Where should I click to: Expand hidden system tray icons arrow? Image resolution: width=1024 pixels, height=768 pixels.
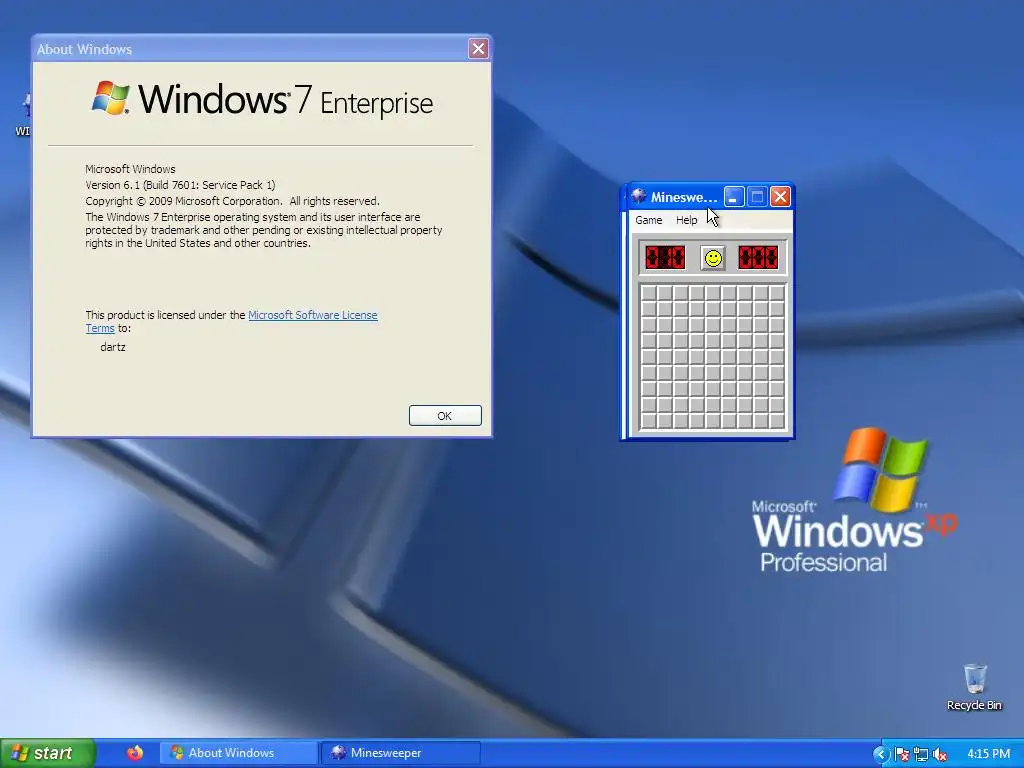[880, 754]
